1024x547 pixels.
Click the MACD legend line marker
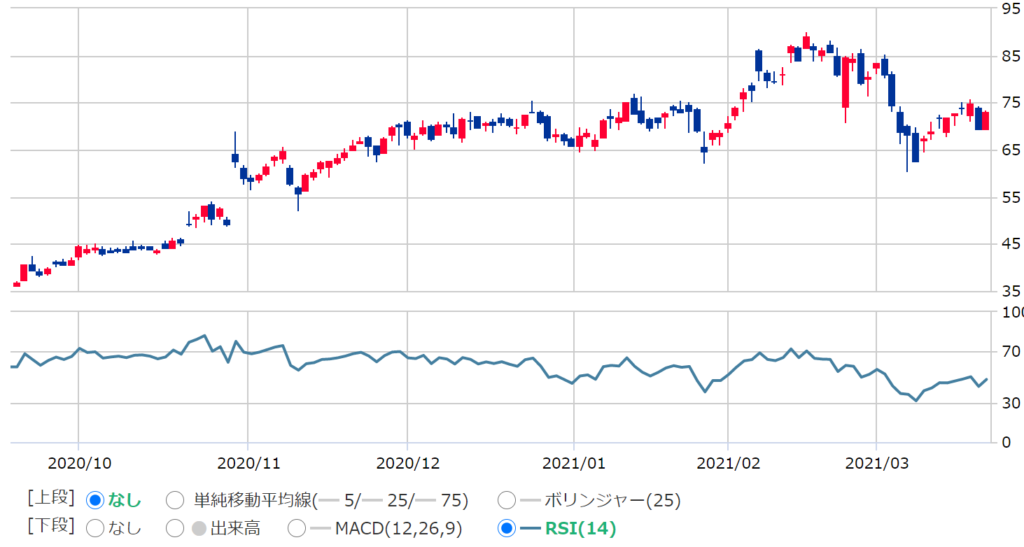321,528
